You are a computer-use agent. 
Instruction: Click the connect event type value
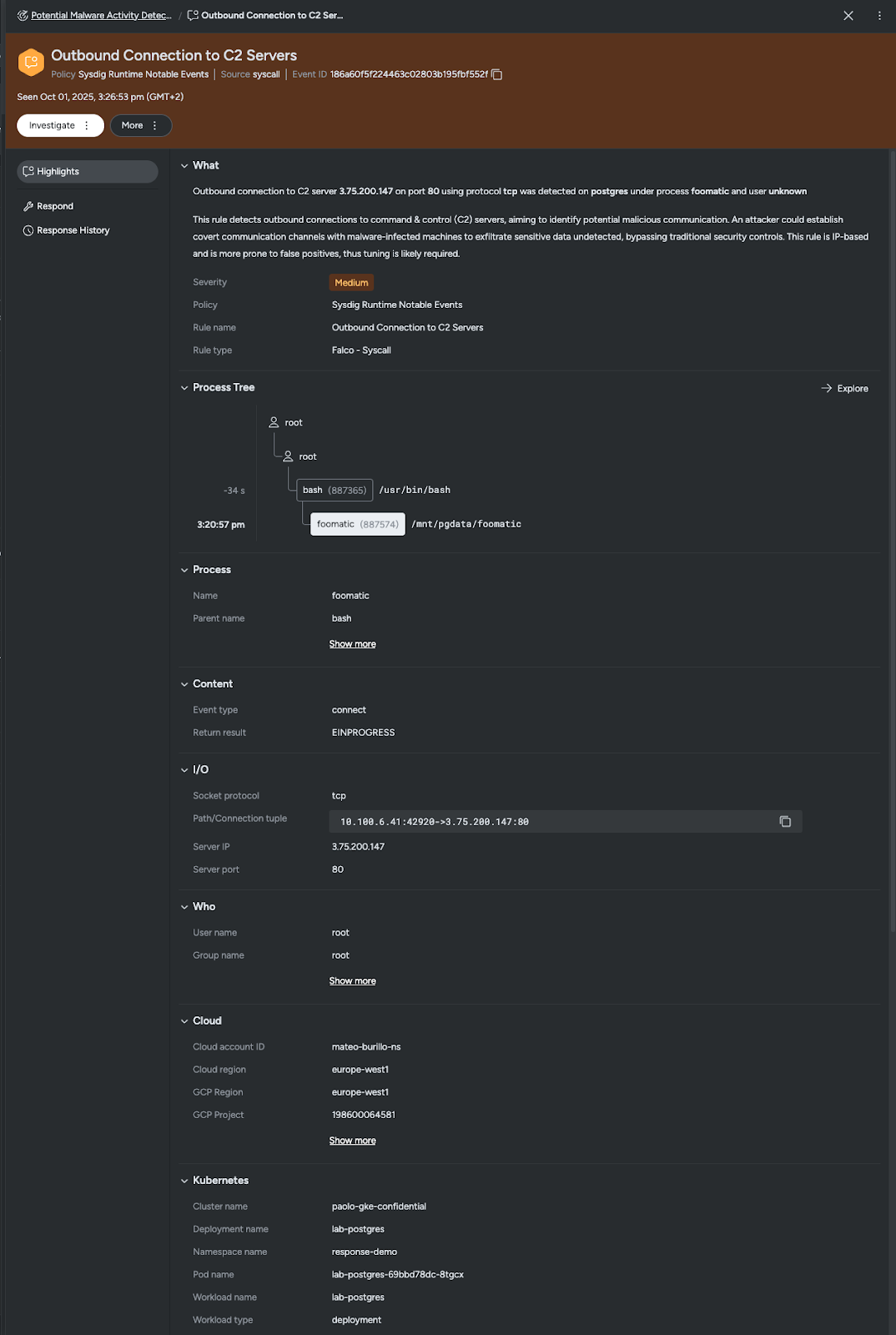[349, 710]
